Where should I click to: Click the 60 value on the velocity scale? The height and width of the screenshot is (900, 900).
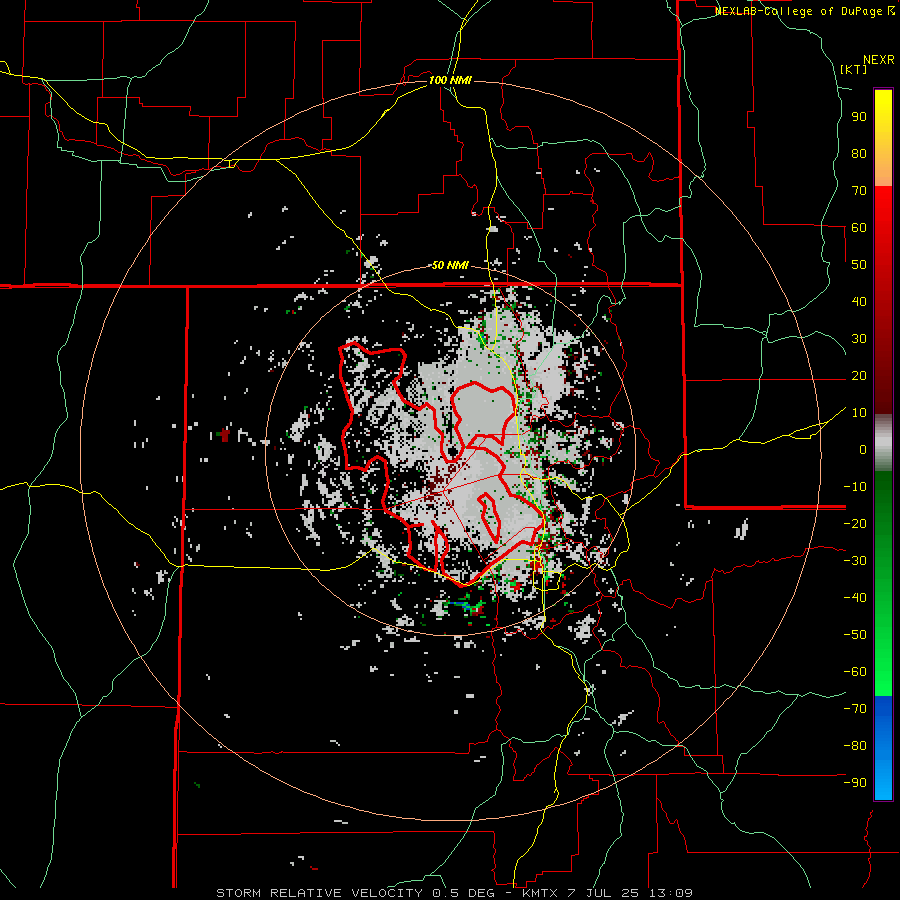coord(859,228)
